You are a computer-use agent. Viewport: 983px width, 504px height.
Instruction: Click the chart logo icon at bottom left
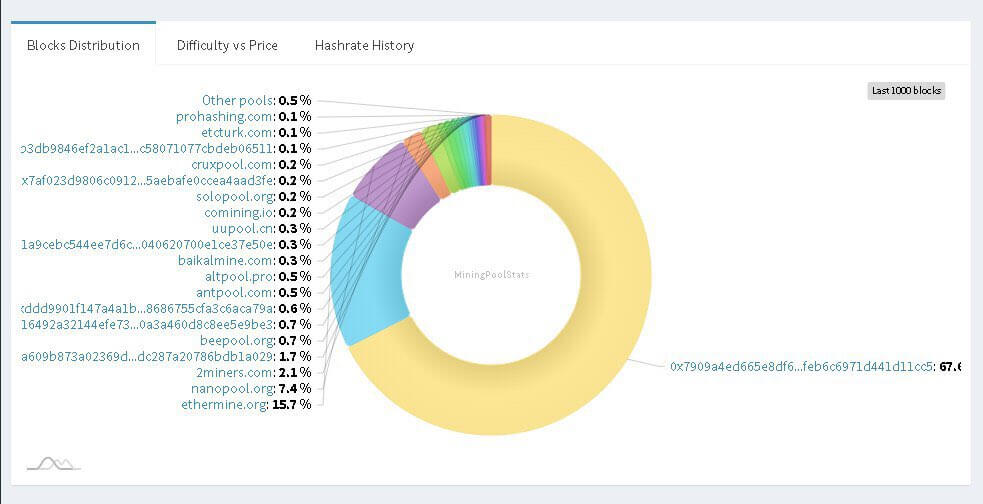tap(53, 462)
